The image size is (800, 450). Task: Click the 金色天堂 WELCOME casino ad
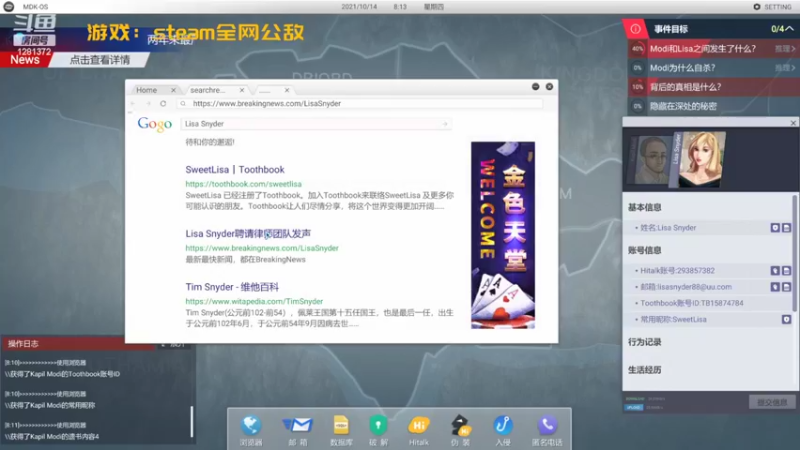(503, 235)
